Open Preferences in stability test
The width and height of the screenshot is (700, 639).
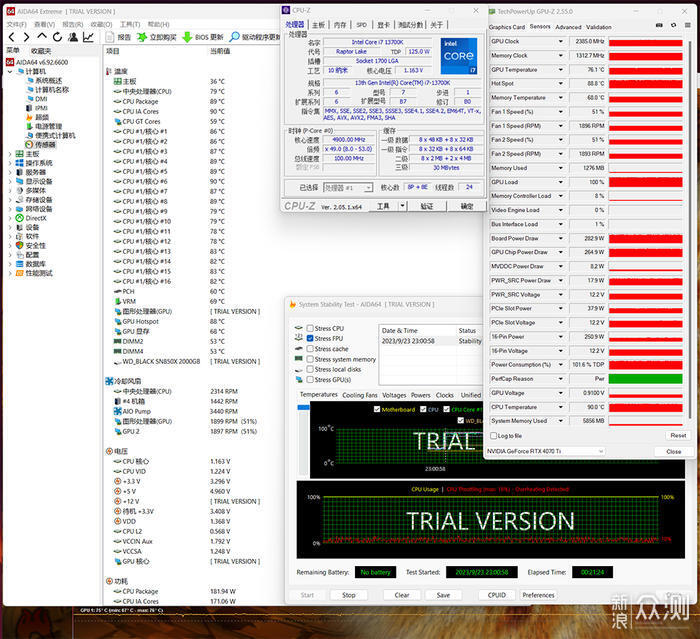coord(538,595)
